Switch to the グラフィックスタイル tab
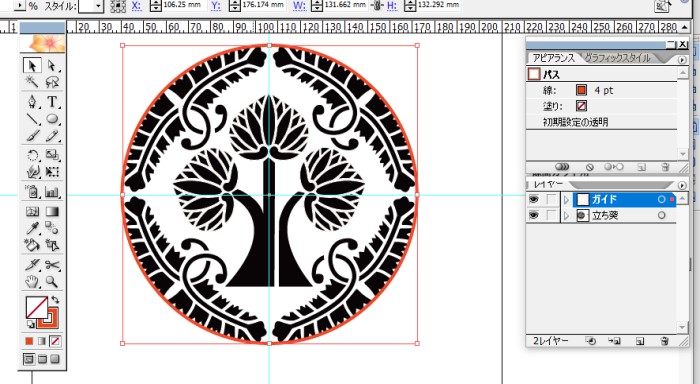Viewport: 700px width, 384px height. coord(617,58)
